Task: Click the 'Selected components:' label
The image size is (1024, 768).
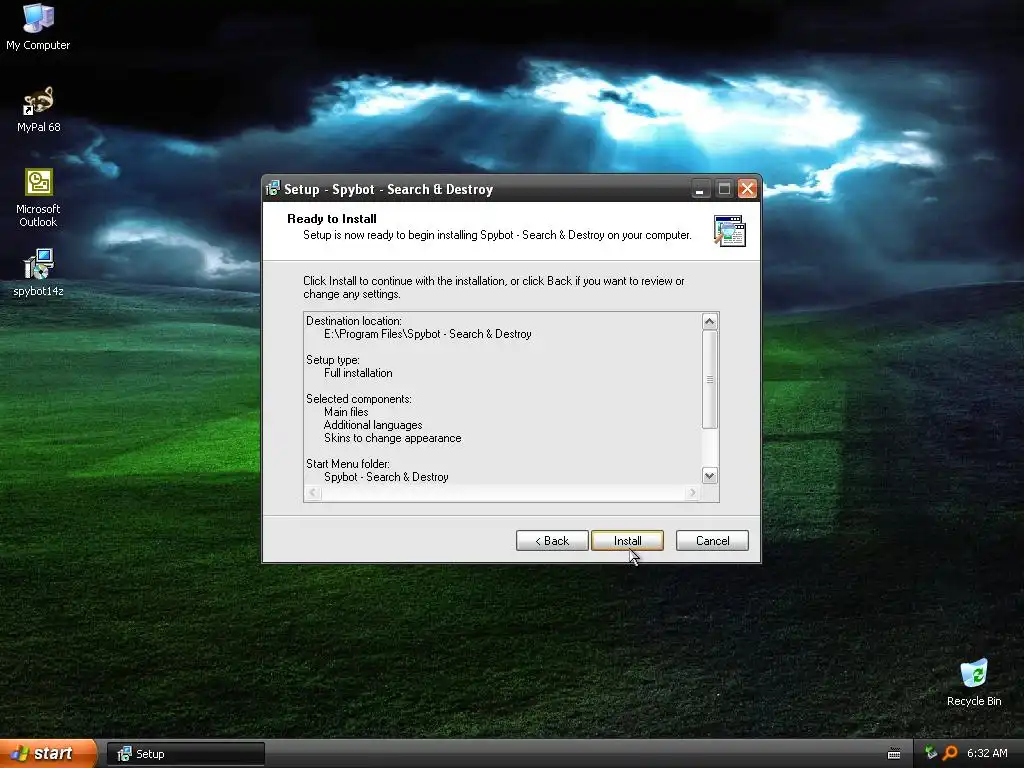Action: [x=359, y=399]
